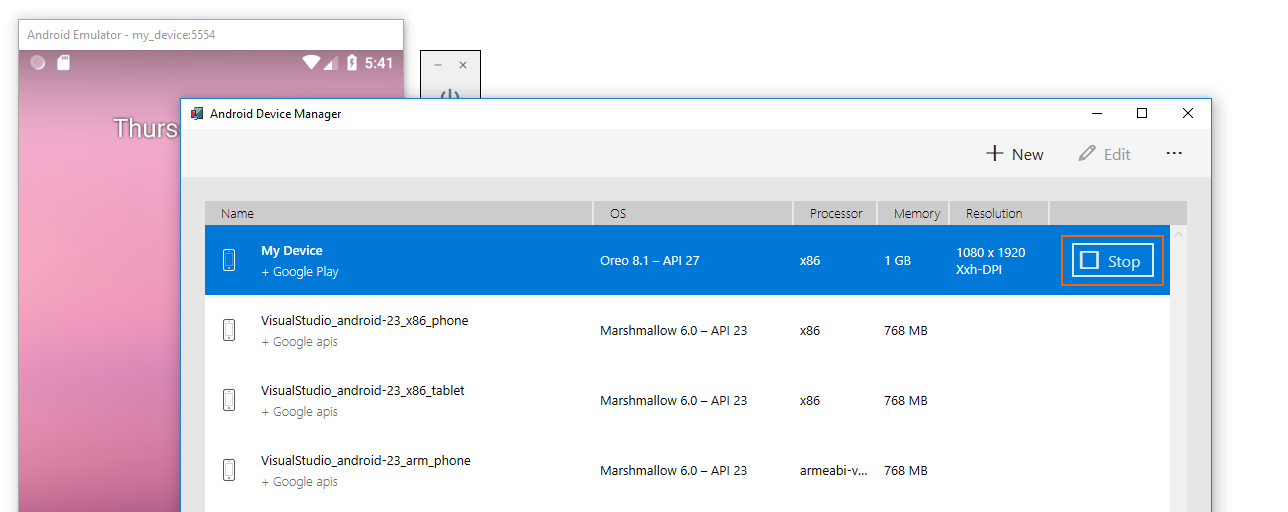
Task: Click emulator toolbar power button
Action: [x=450, y=95]
